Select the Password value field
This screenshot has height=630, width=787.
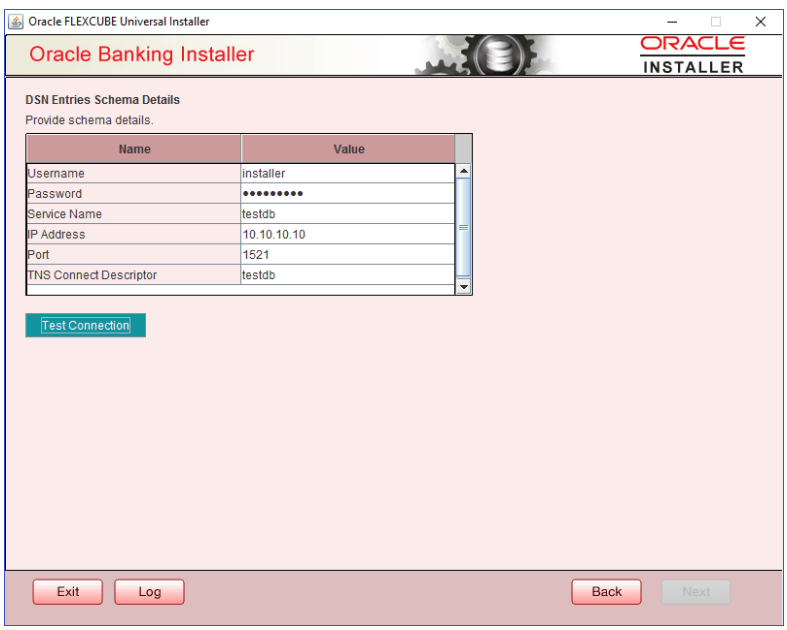click(347, 193)
